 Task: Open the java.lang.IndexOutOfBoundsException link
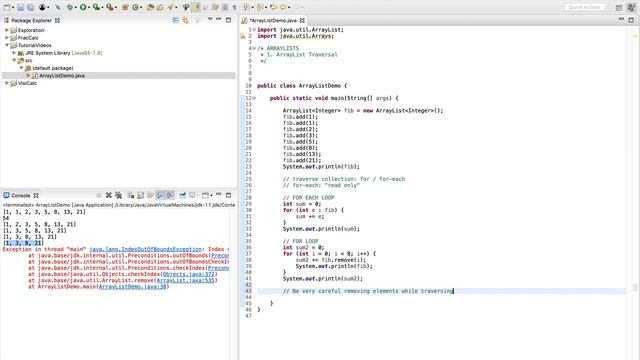146,249
